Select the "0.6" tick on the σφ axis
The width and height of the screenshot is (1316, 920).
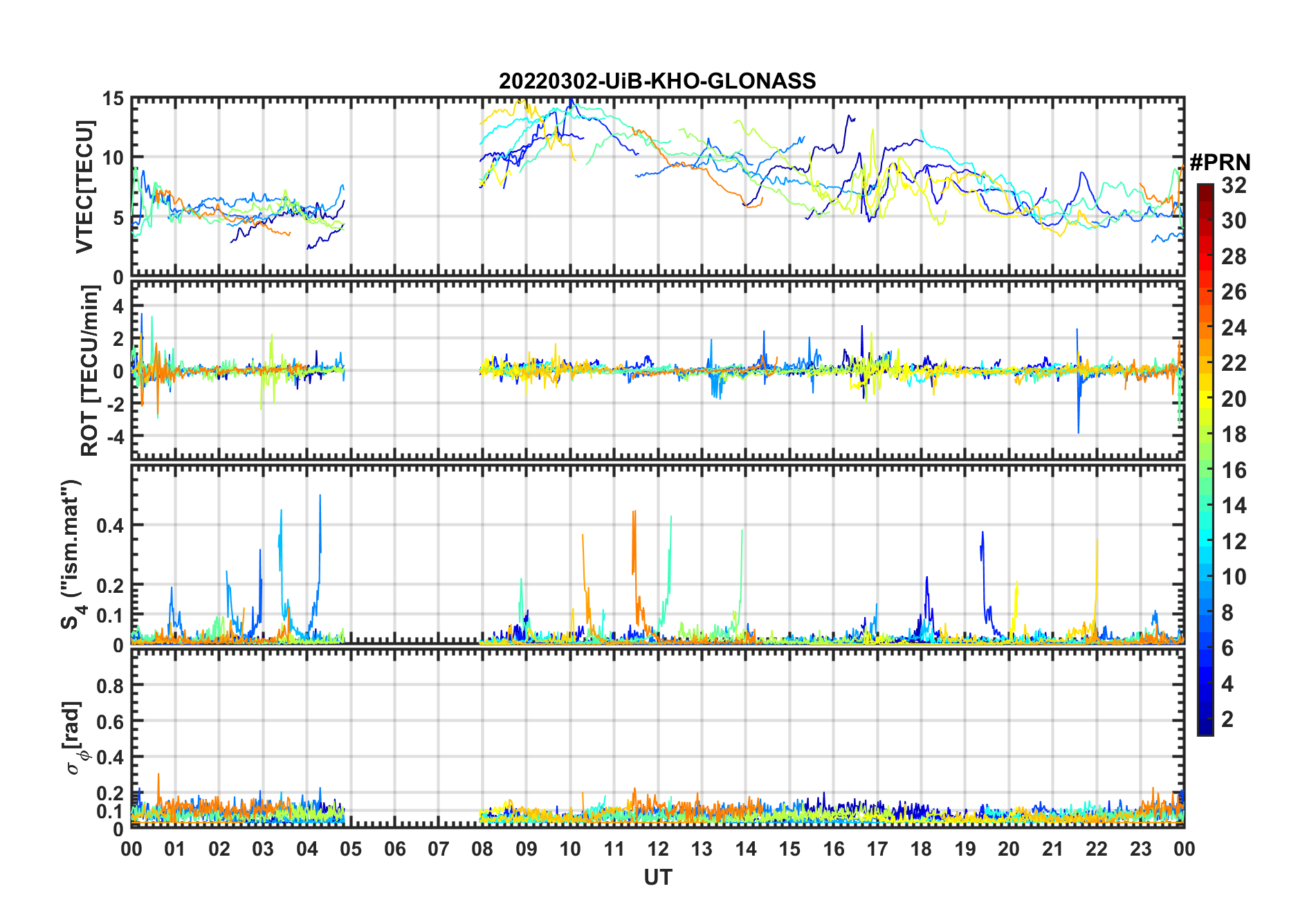point(110,721)
